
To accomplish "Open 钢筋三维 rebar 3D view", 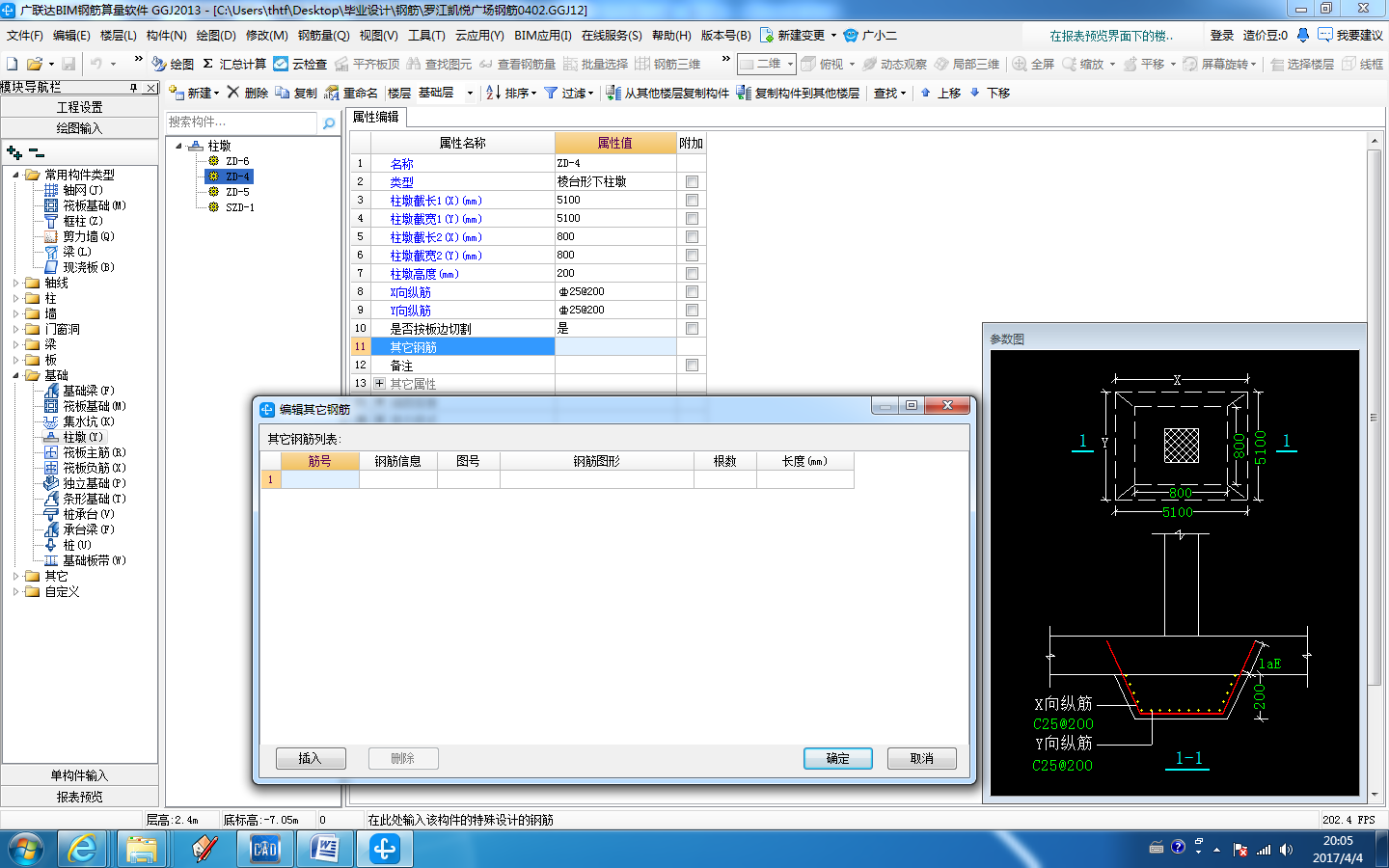I will [x=667, y=64].
